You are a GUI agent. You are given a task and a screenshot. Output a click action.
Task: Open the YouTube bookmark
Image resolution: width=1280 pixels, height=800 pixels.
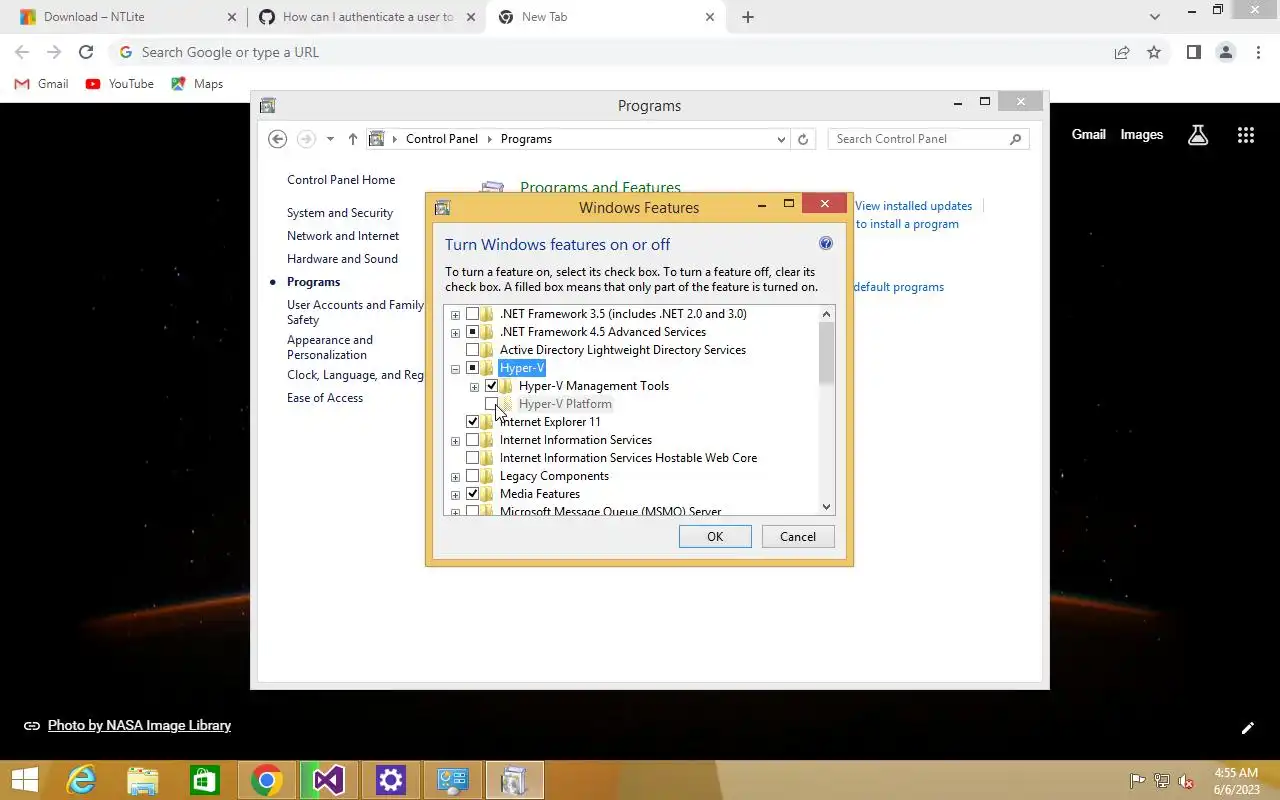tap(120, 84)
